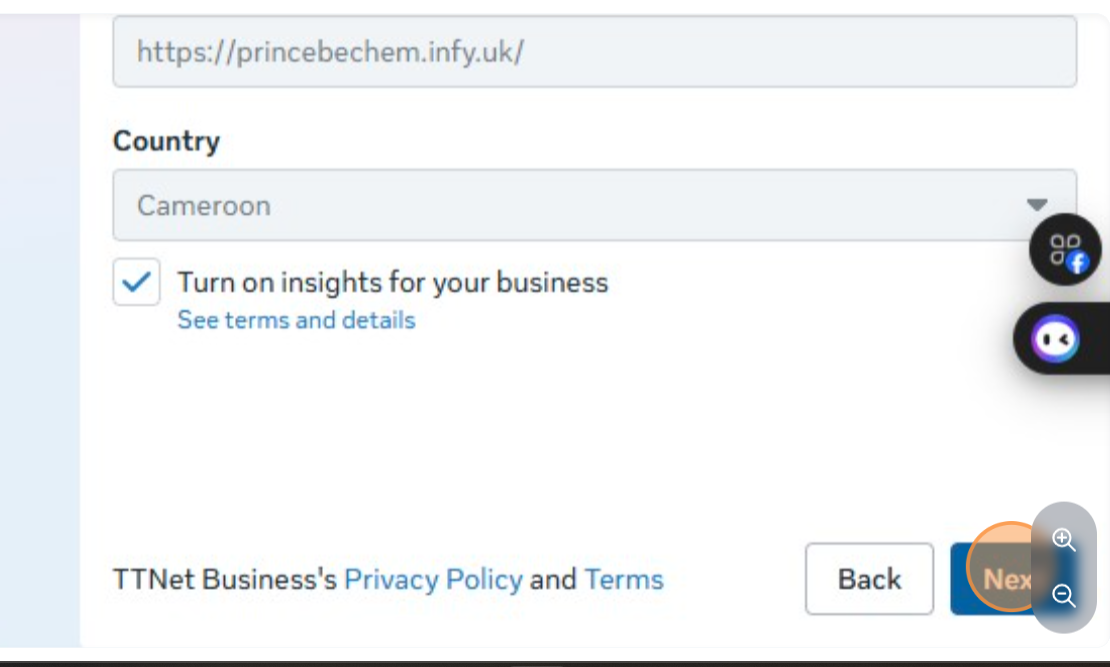Click the Country field label

(166, 141)
